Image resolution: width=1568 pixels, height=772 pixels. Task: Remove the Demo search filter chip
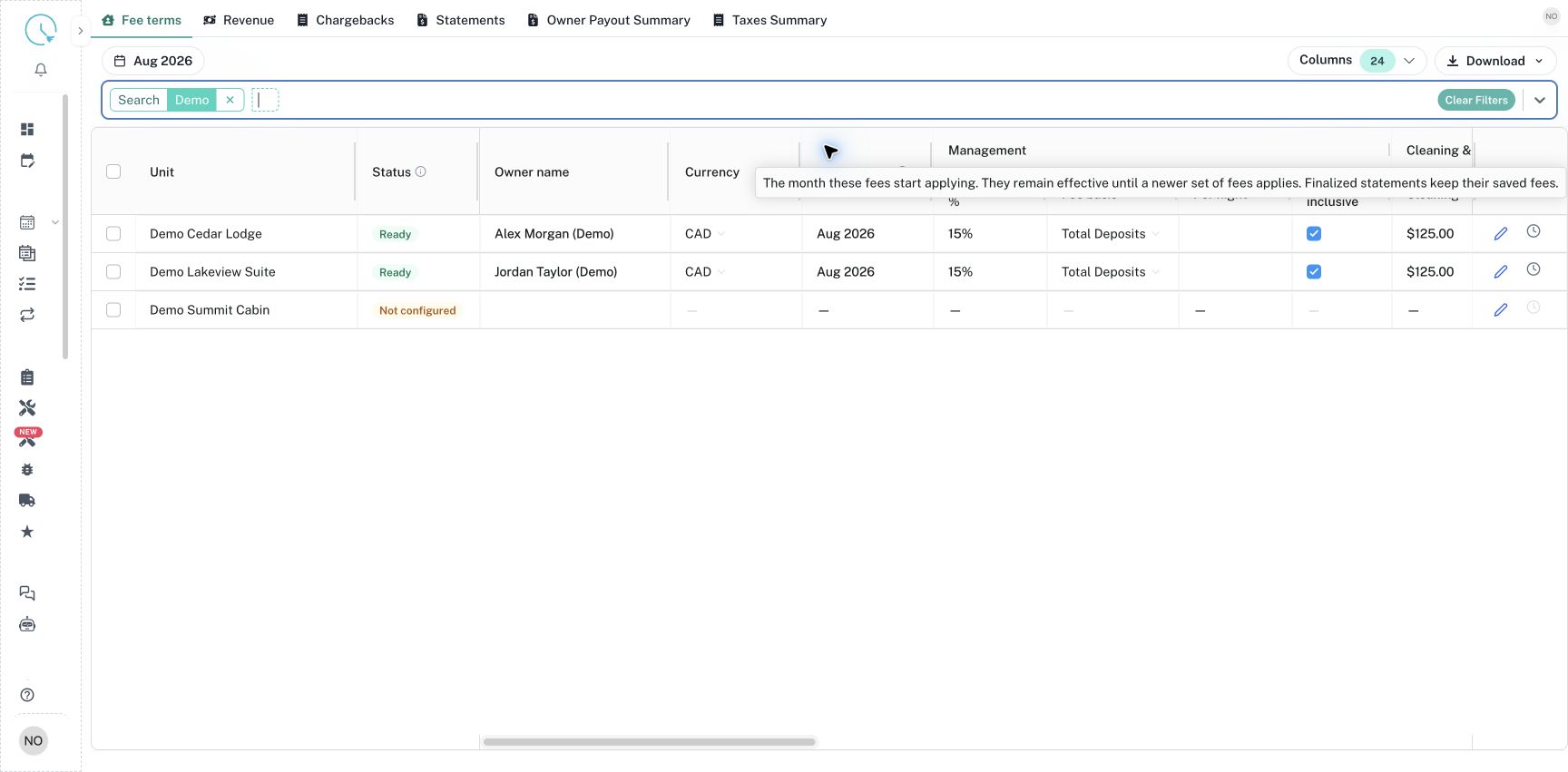click(x=230, y=100)
